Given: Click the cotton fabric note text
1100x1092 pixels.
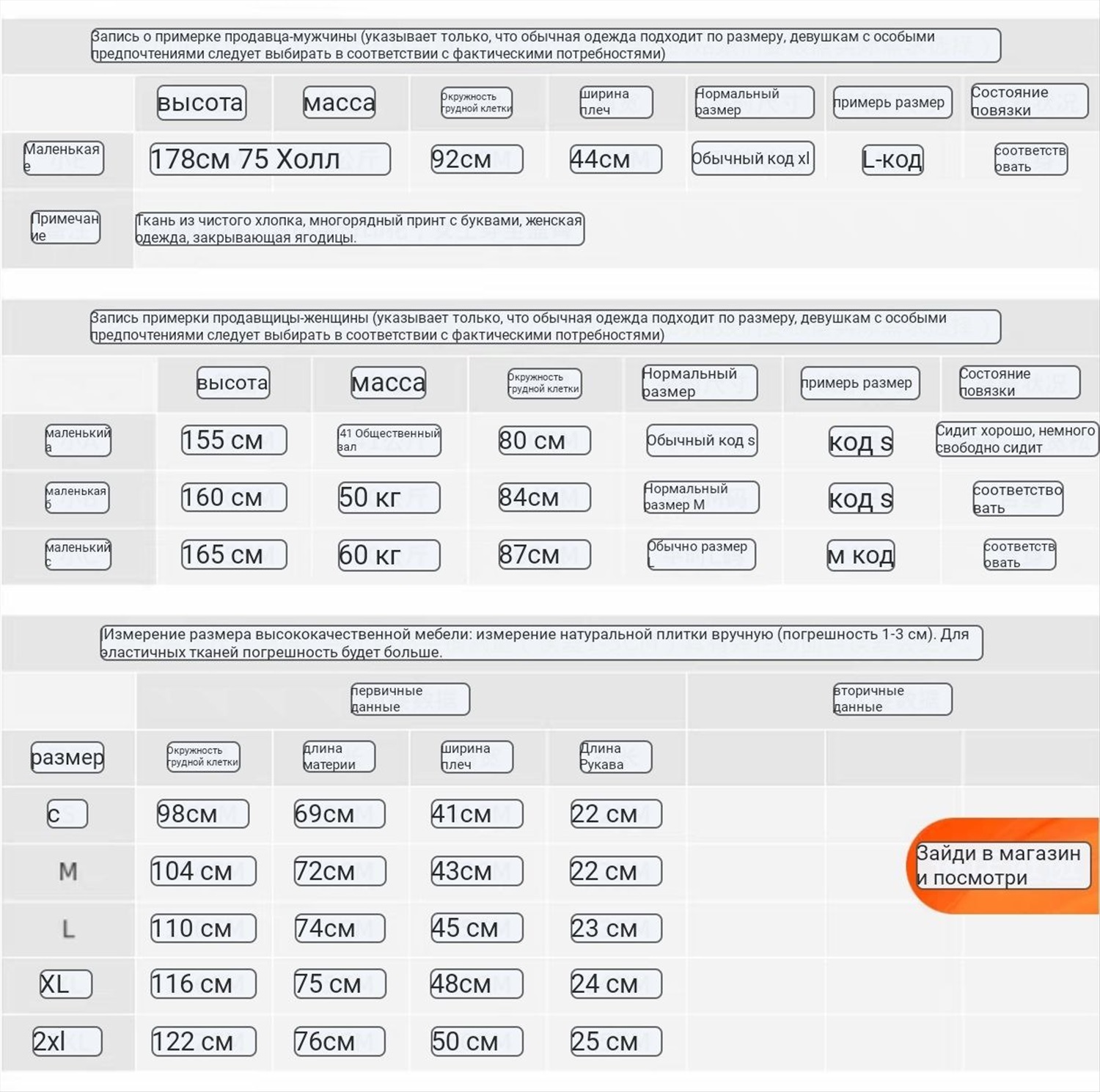Looking at the screenshot, I should (x=359, y=229).
